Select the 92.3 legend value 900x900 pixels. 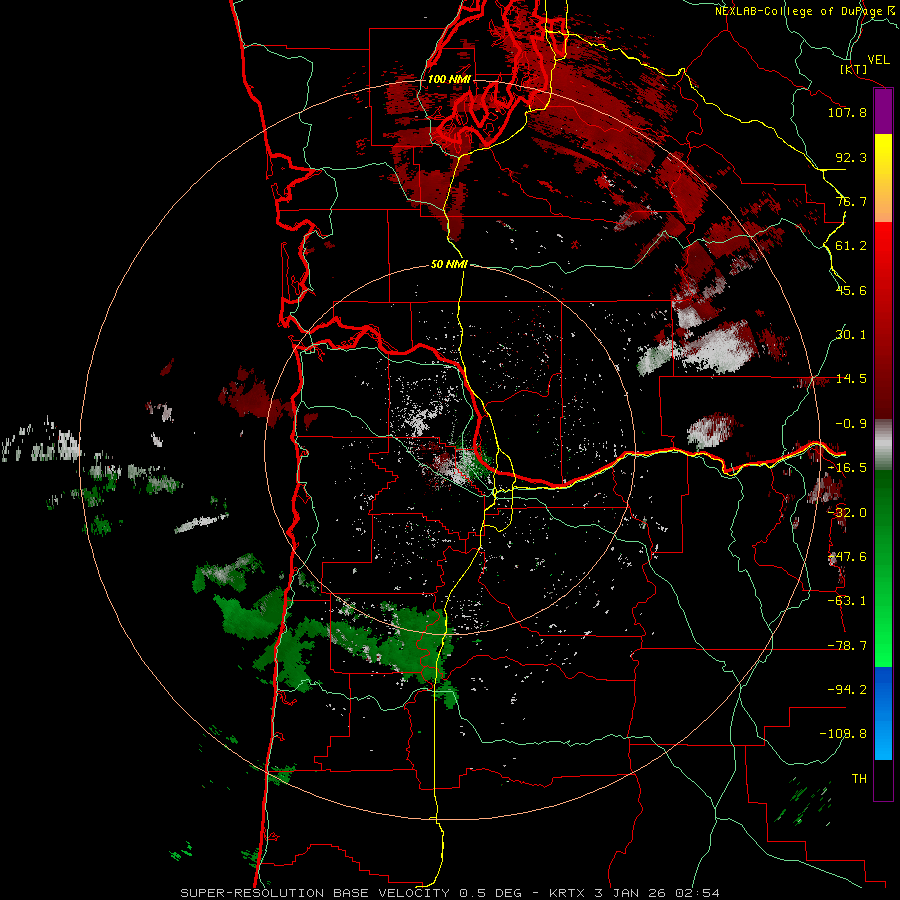tap(851, 157)
